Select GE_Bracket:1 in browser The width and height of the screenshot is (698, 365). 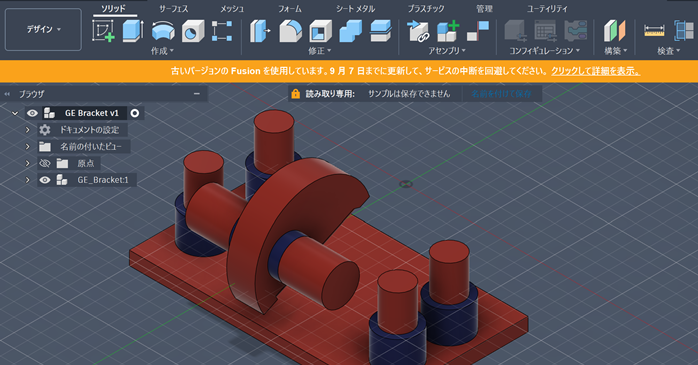103,180
